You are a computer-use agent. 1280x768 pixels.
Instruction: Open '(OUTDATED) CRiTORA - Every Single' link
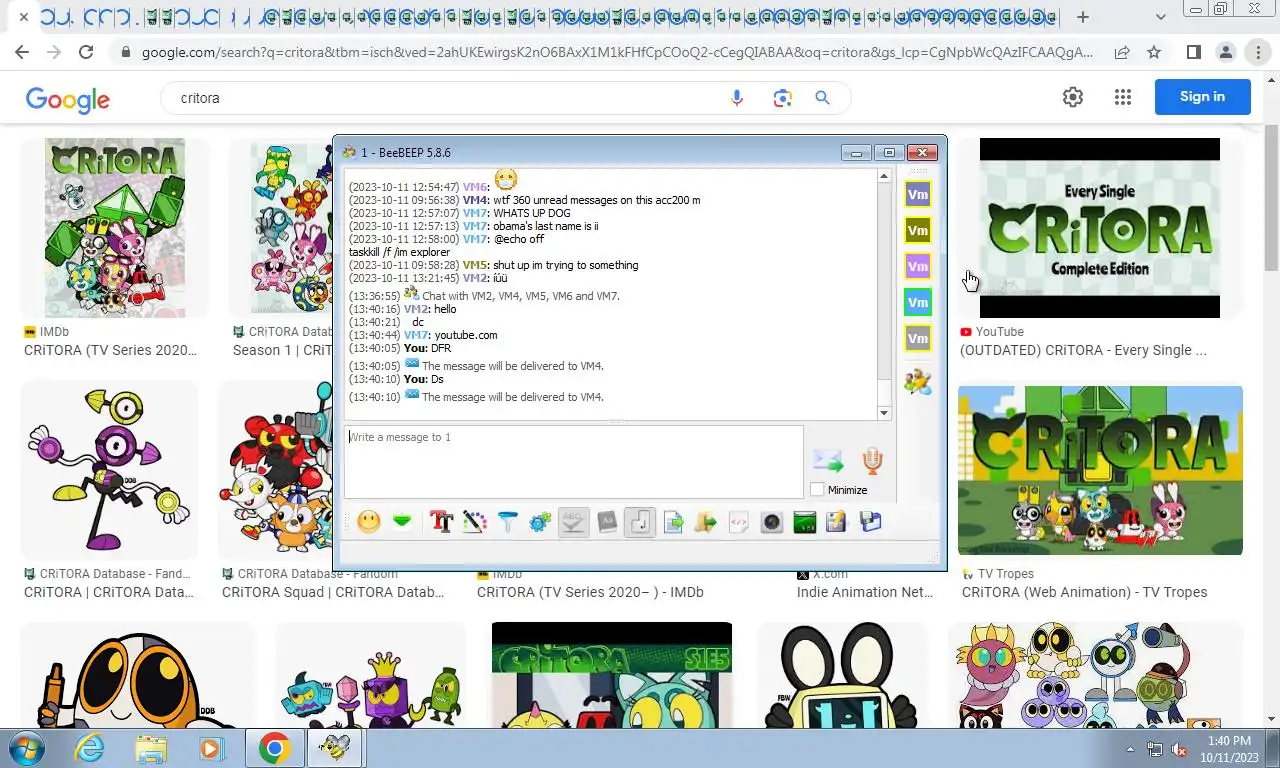click(1083, 350)
